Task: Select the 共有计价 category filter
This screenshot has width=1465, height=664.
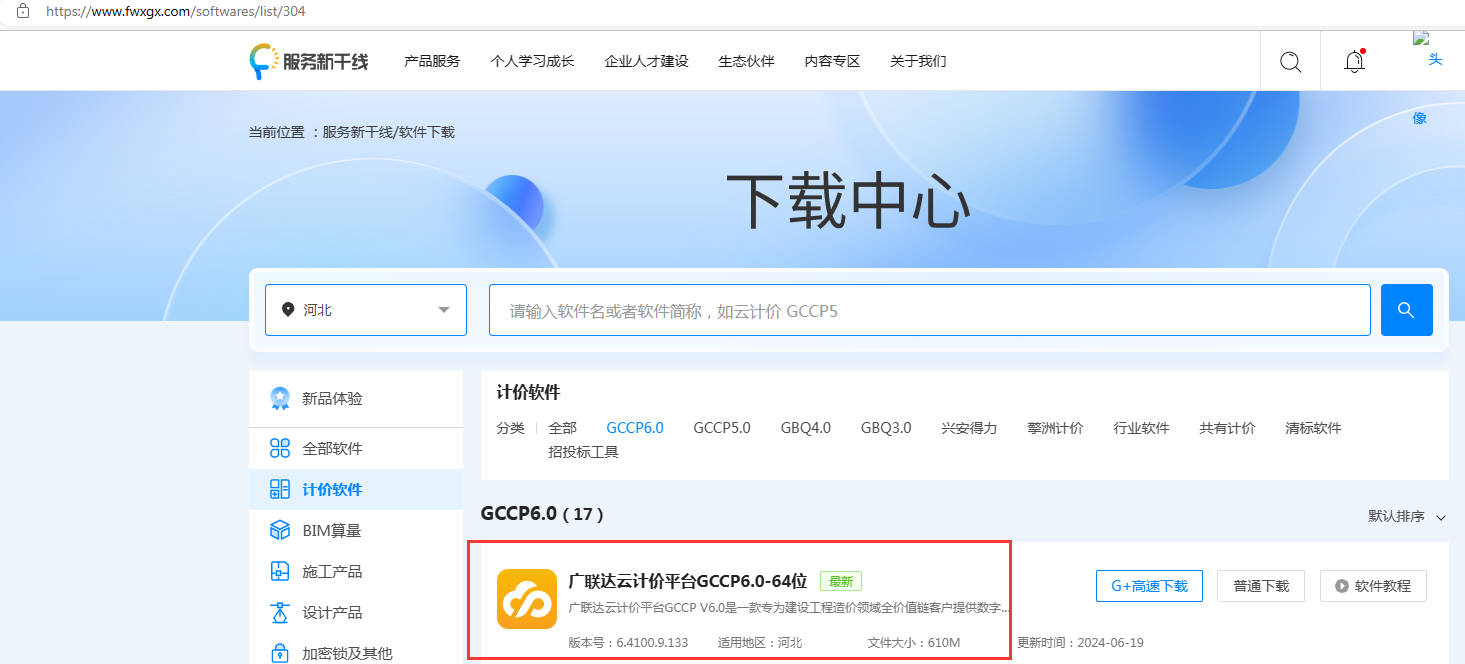Action: coord(1227,428)
